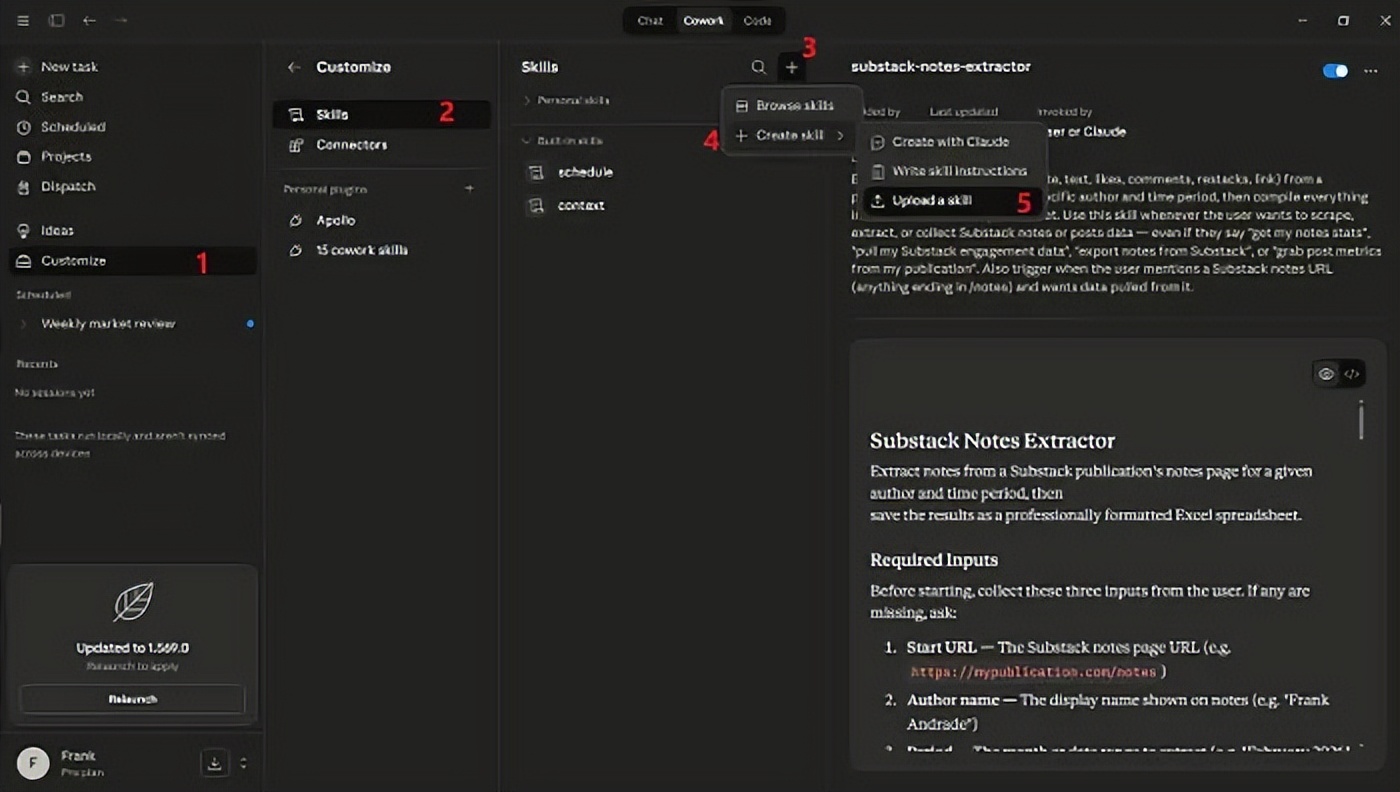
Task: Open the account switcher chevrons by Frank
Action: tap(243, 763)
